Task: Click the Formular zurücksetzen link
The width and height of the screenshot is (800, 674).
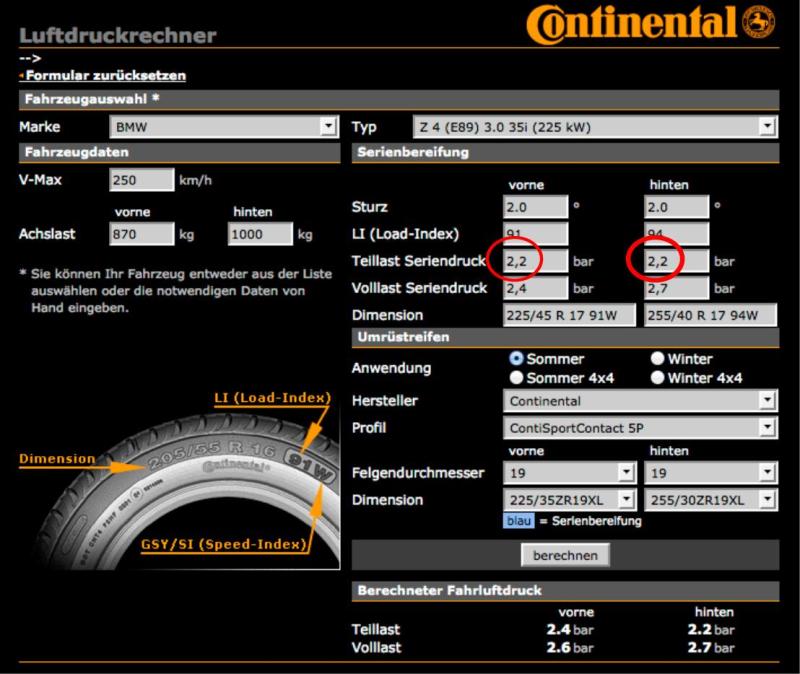Action: (x=105, y=75)
